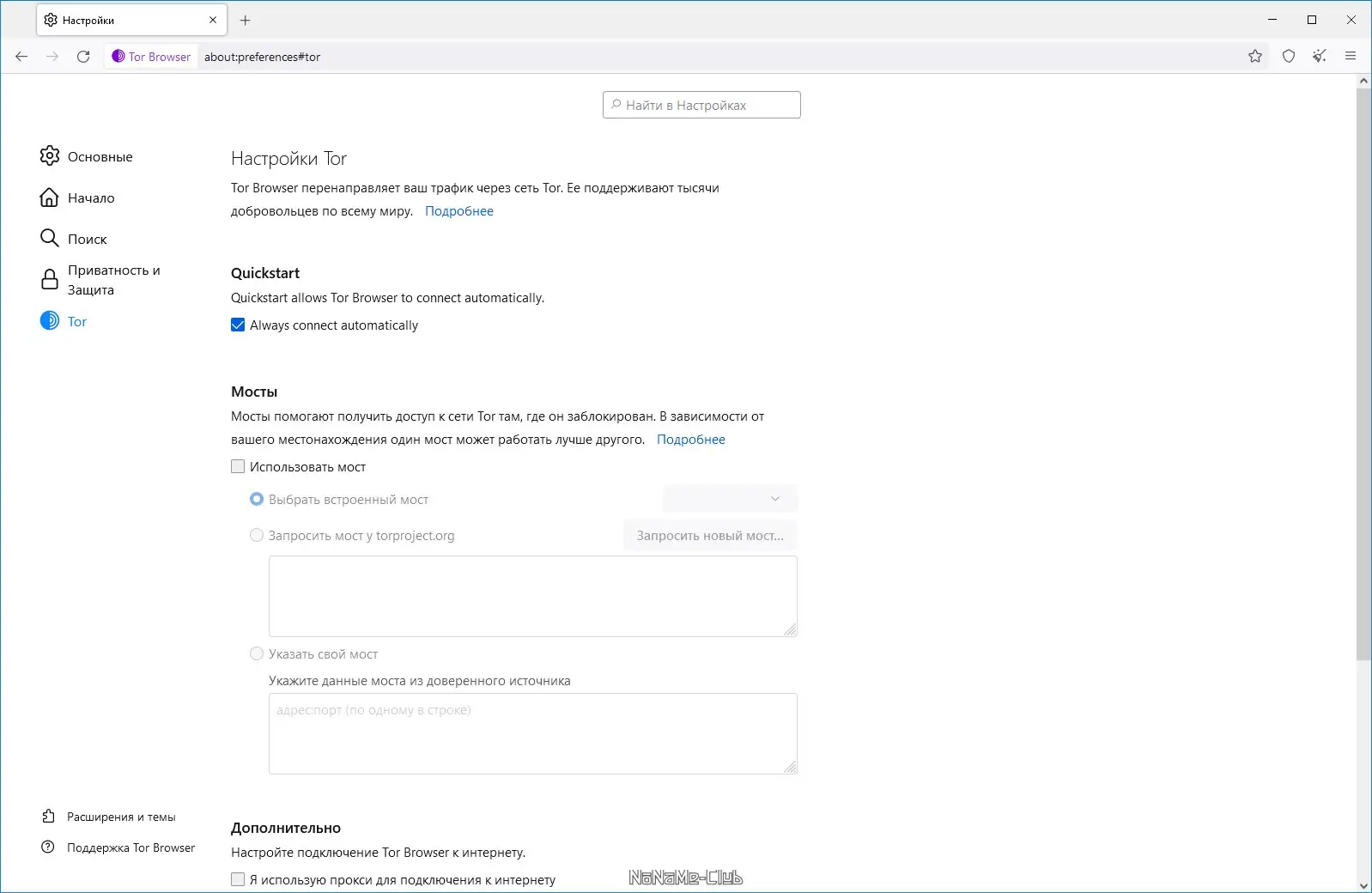Screen dimensions: 1372x893
Task: Click the Запросить новый мост button
Action: click(x=710, y=535)
